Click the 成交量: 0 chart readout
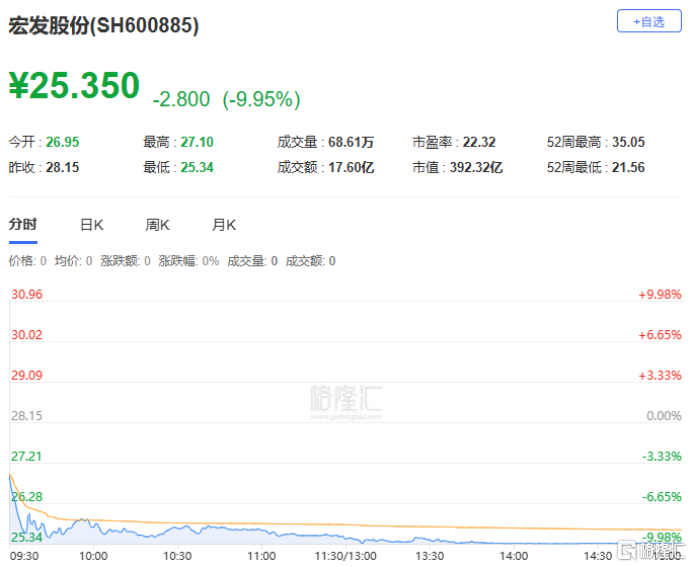The image size is (692, 567). click(252, 261)
